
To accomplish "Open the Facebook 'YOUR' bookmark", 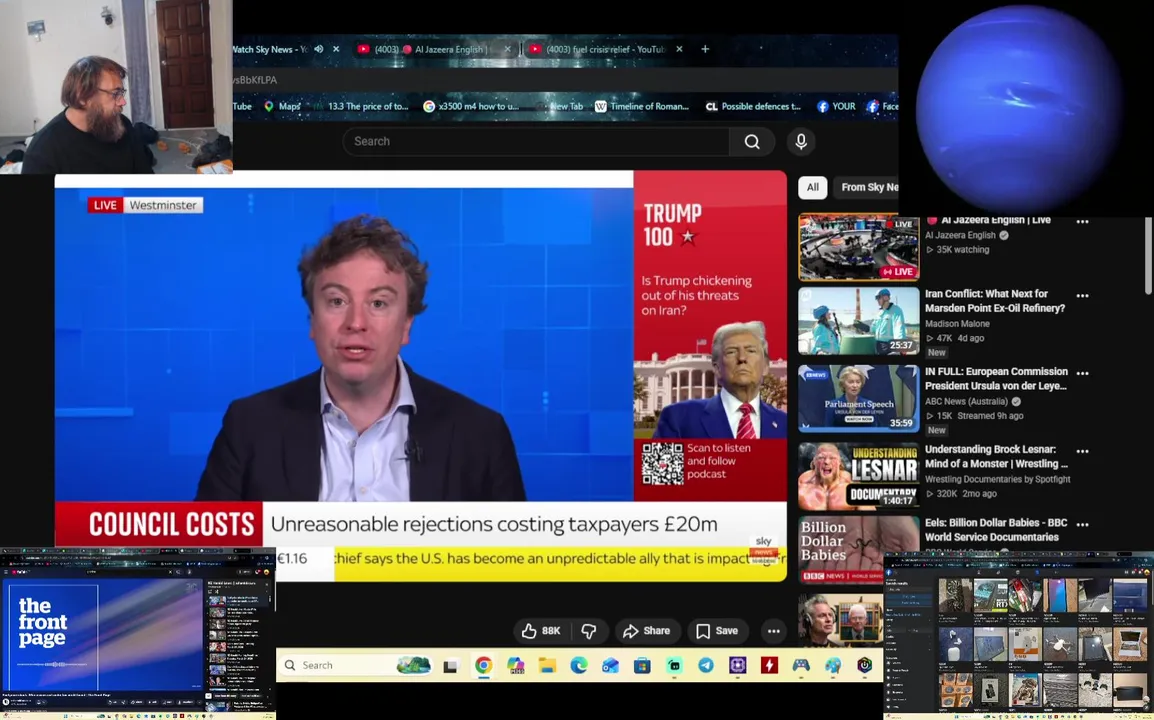I will (x=836, y=107).
